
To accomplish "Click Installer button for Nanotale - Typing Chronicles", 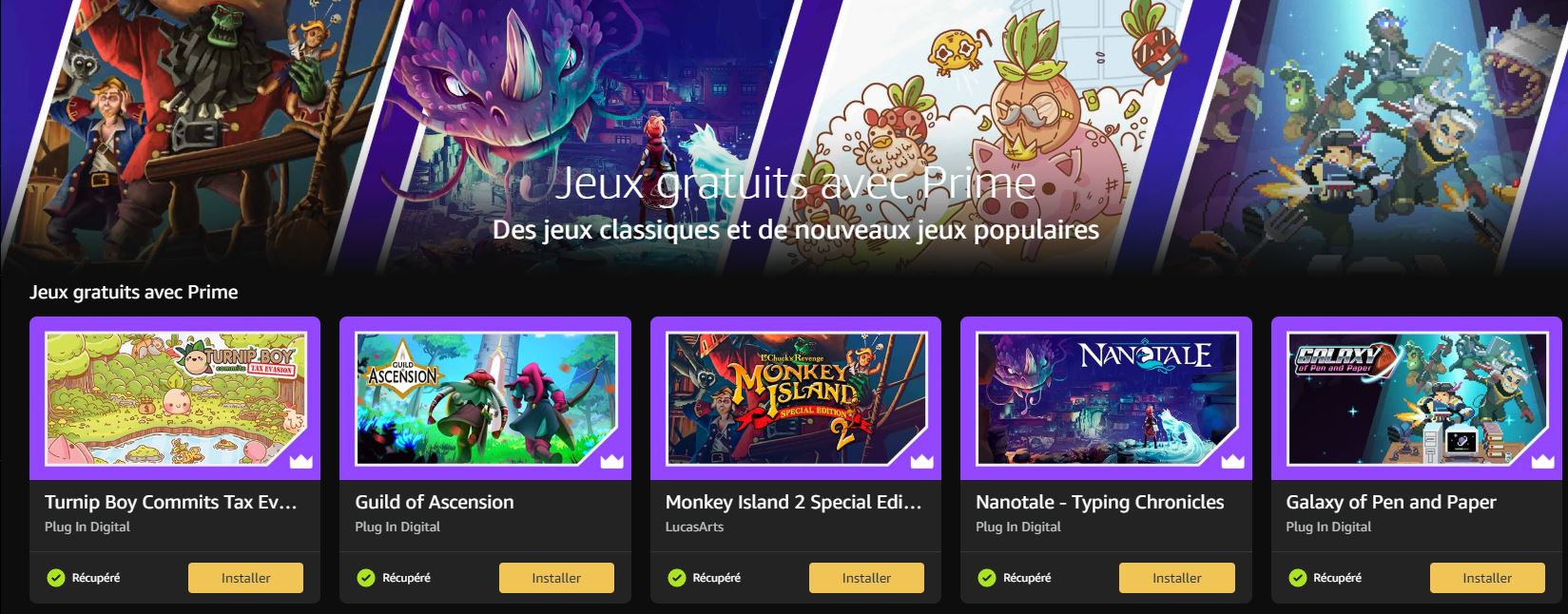I will tap(1177, 578).
